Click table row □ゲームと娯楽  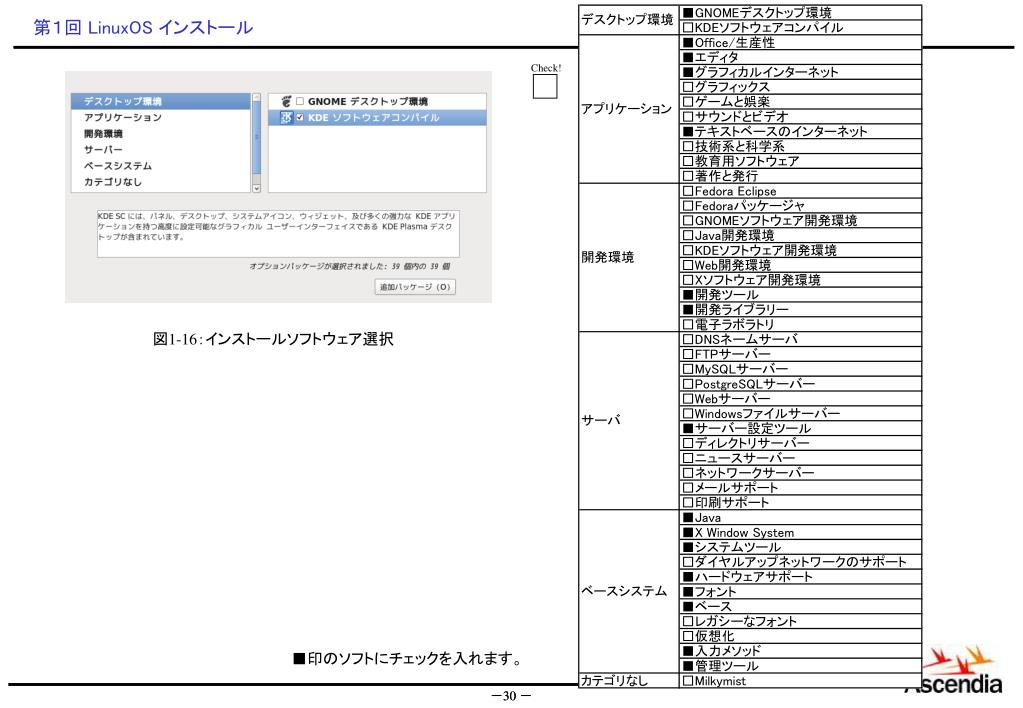point(801,102)
